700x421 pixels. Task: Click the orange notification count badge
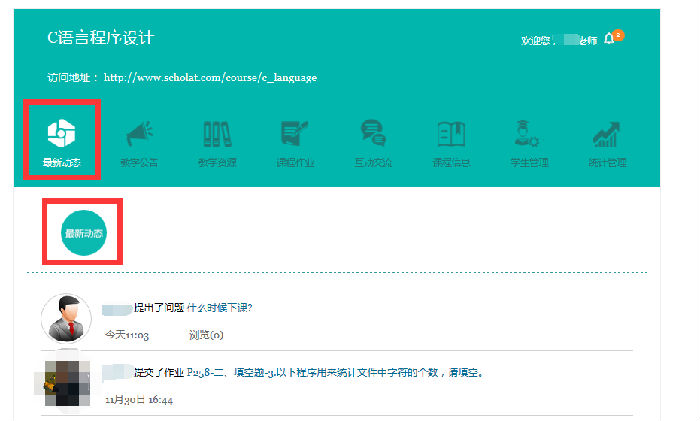coord(619,36)
